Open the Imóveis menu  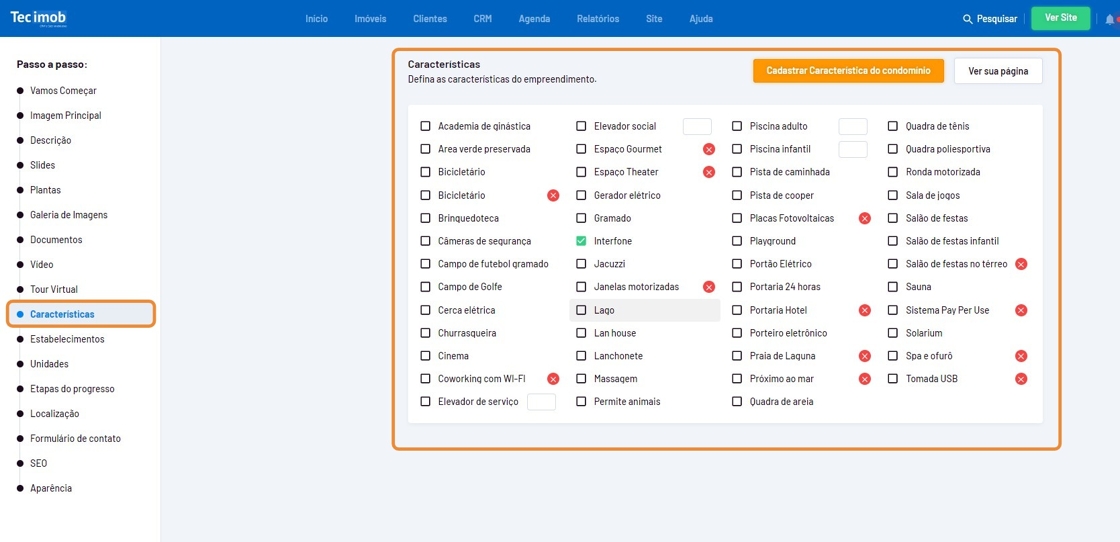(370, 19)
